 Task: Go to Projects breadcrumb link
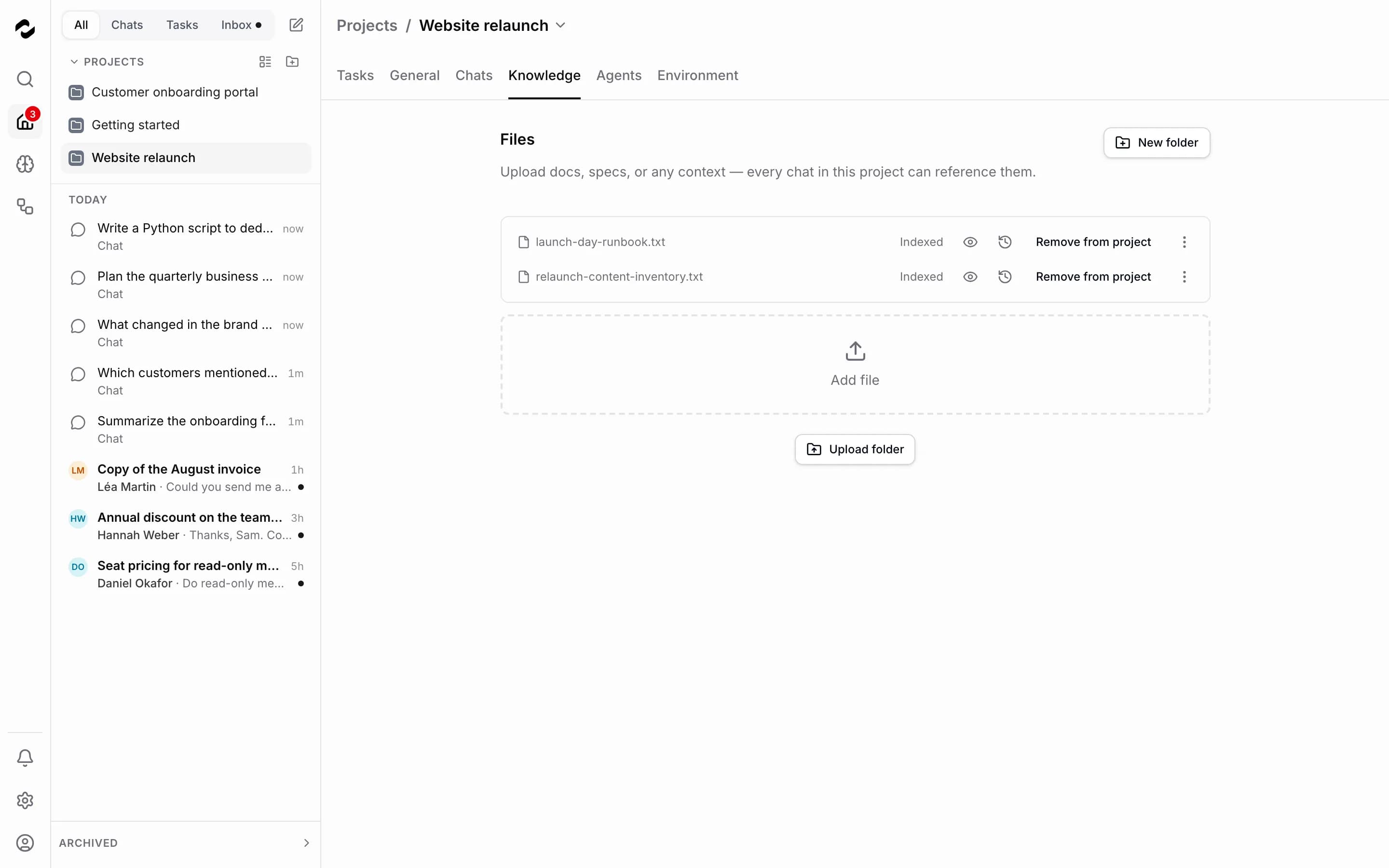click(367, 25)
